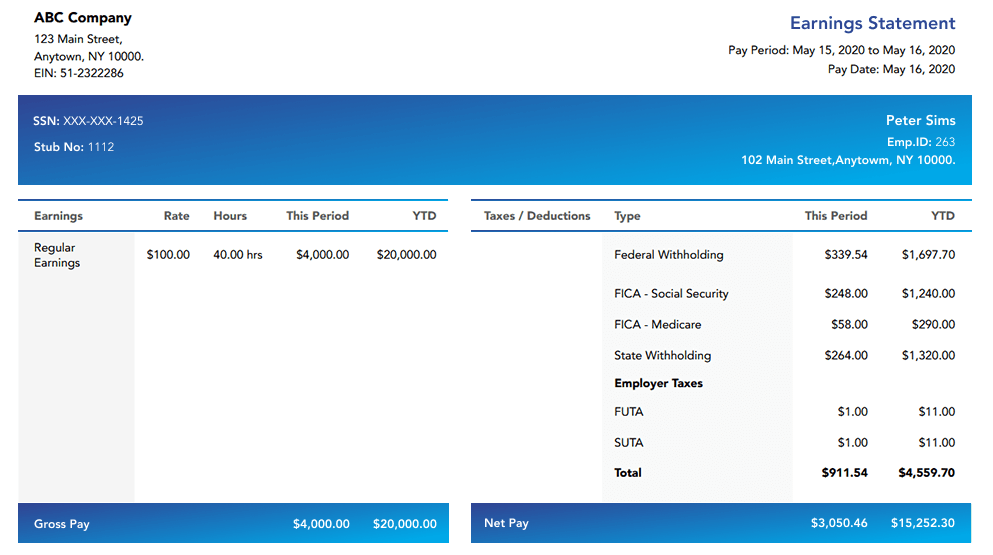Select the address line '123 Main Street,'

tap(79, 39)
